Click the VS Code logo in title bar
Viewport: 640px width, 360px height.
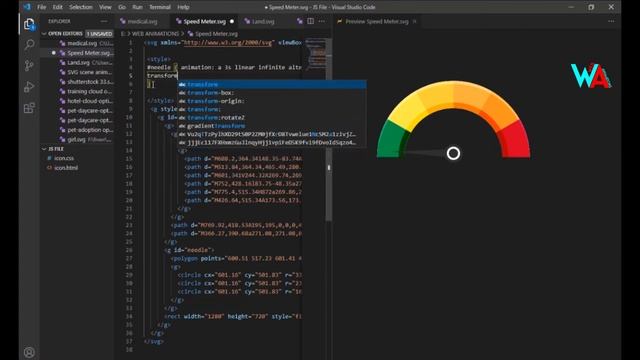tap(27, 7)
